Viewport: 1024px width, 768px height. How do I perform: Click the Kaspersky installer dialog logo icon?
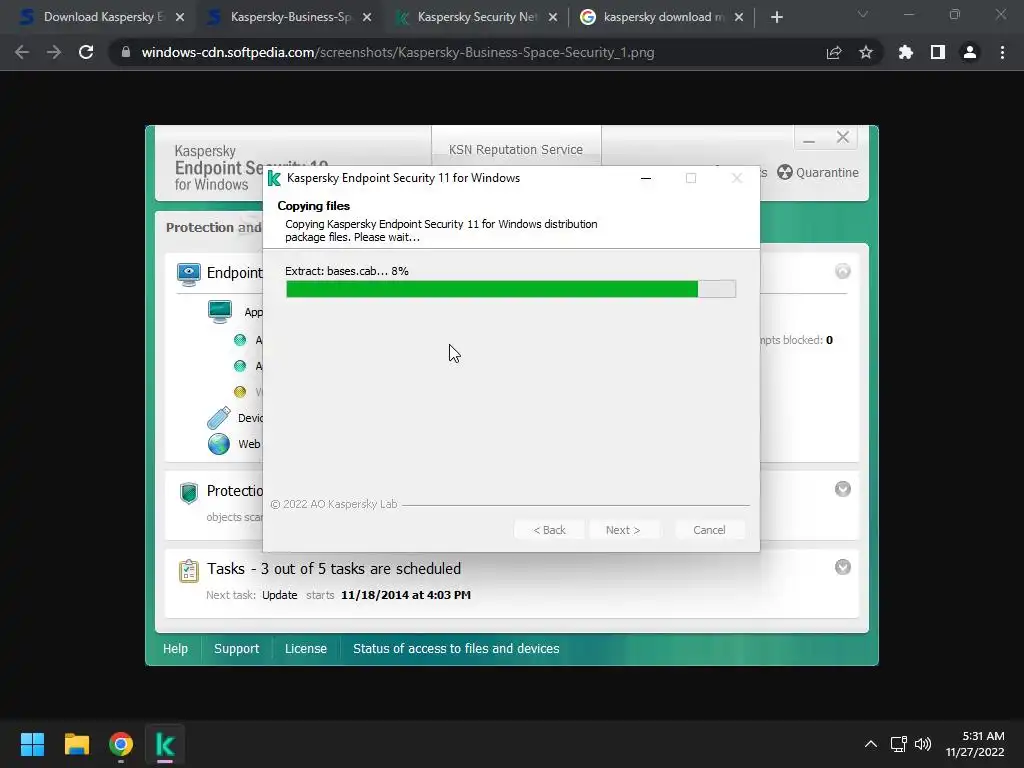274,178
